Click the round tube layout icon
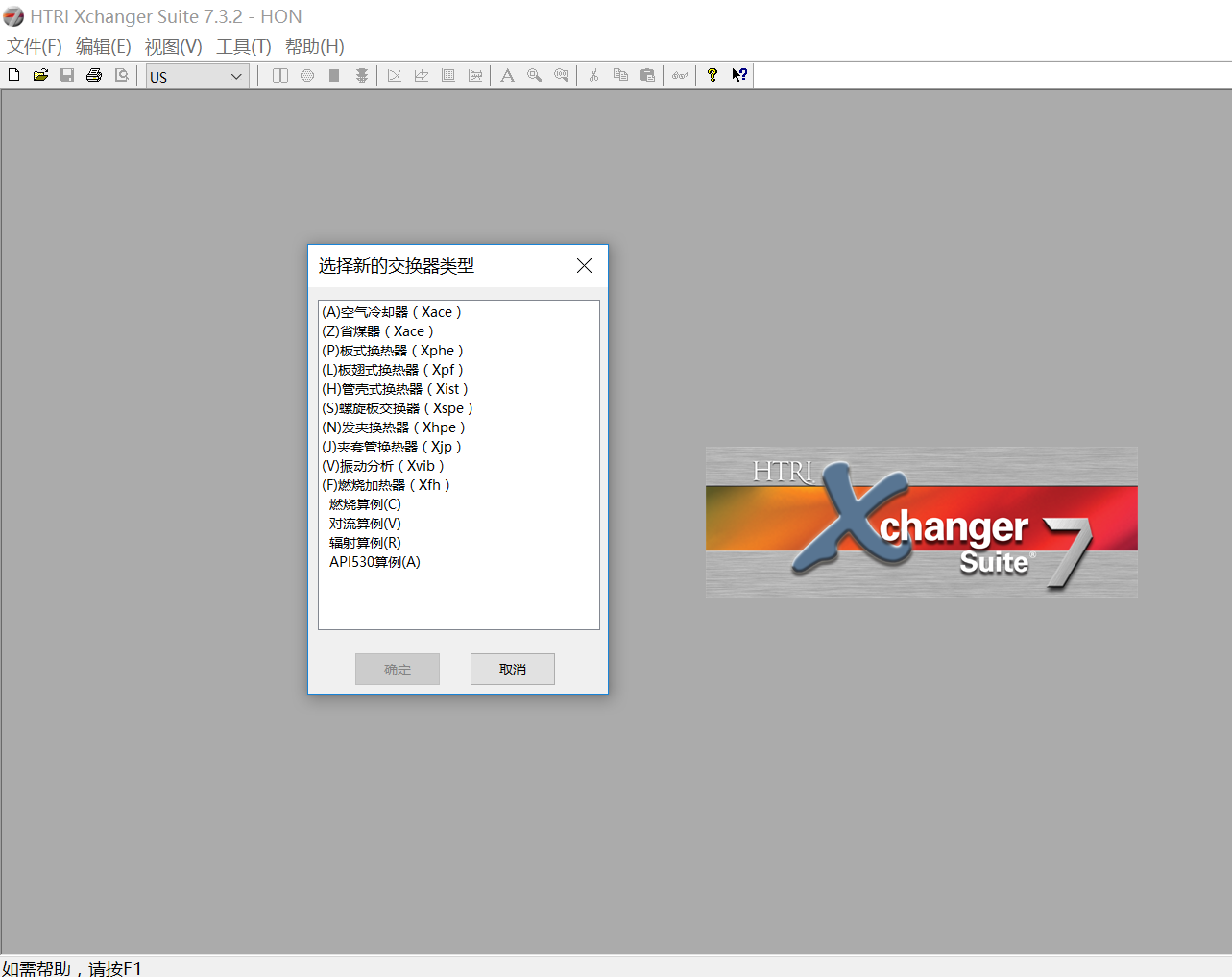This screenshot has width=1232, height=977. coord(307,75)
